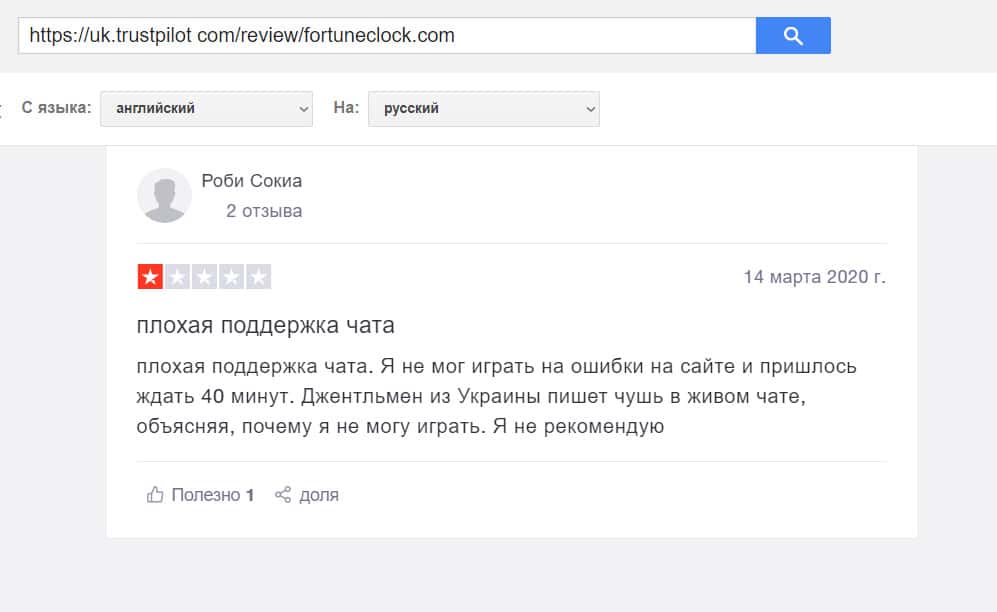
Task: Click the review body text paragraph
Action: point(498,397)
